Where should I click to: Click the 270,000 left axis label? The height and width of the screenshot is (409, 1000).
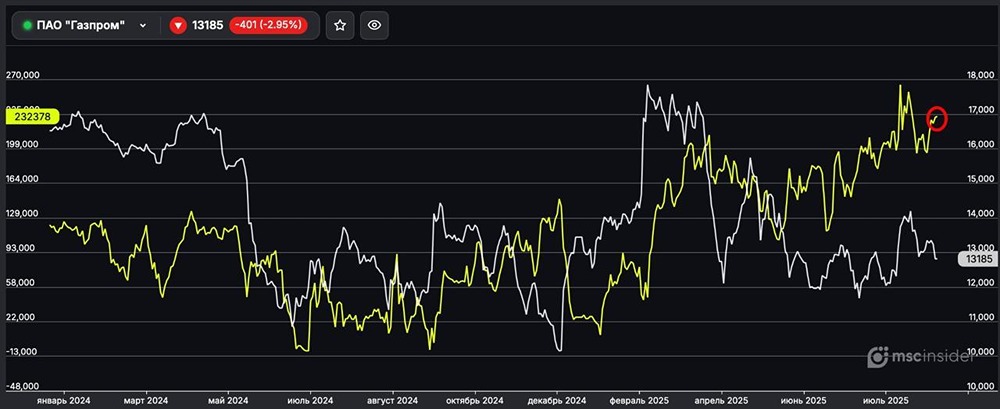pyautogui.click(x=24, y=76)
